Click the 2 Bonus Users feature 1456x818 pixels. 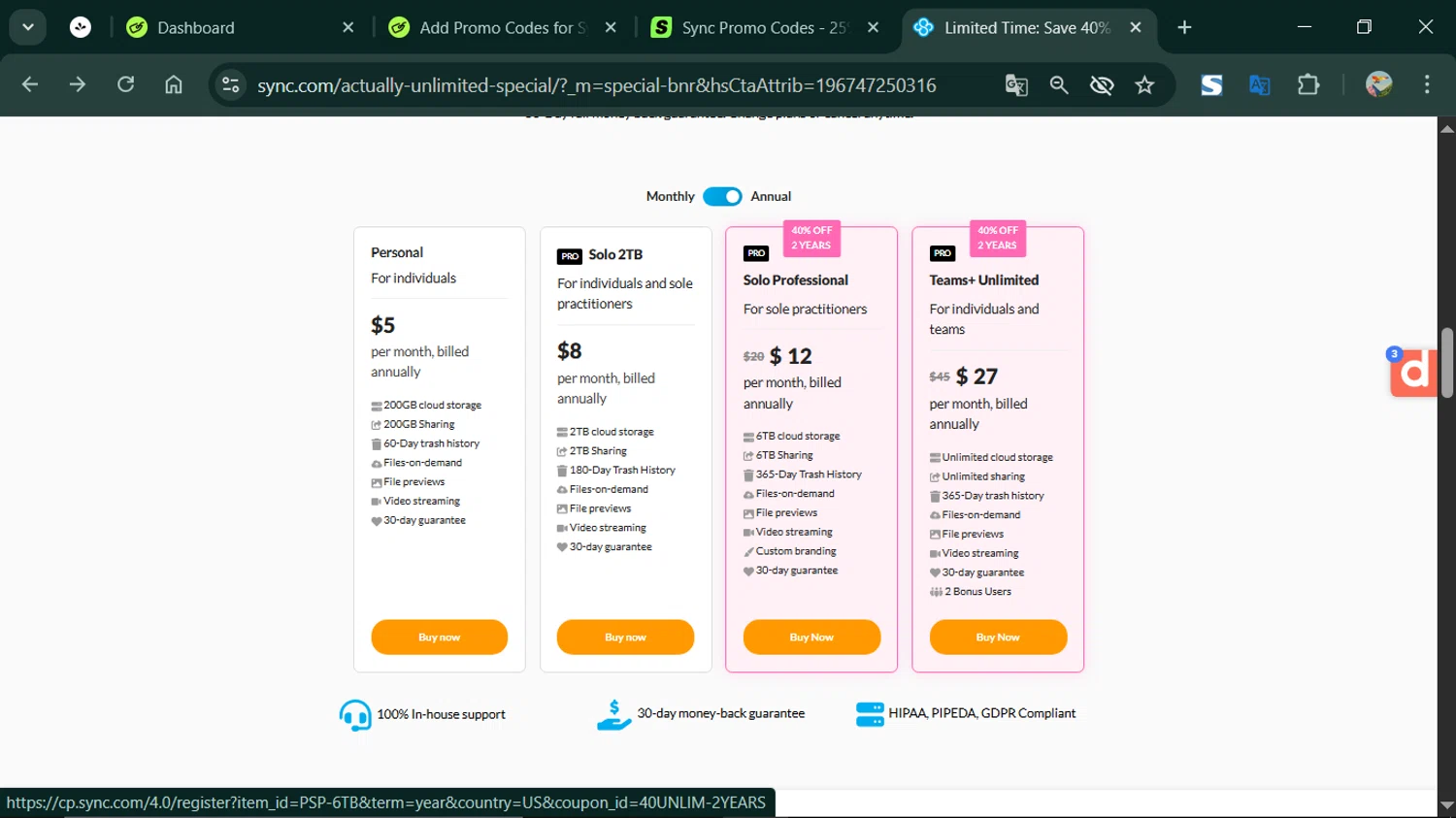[978, 591]
